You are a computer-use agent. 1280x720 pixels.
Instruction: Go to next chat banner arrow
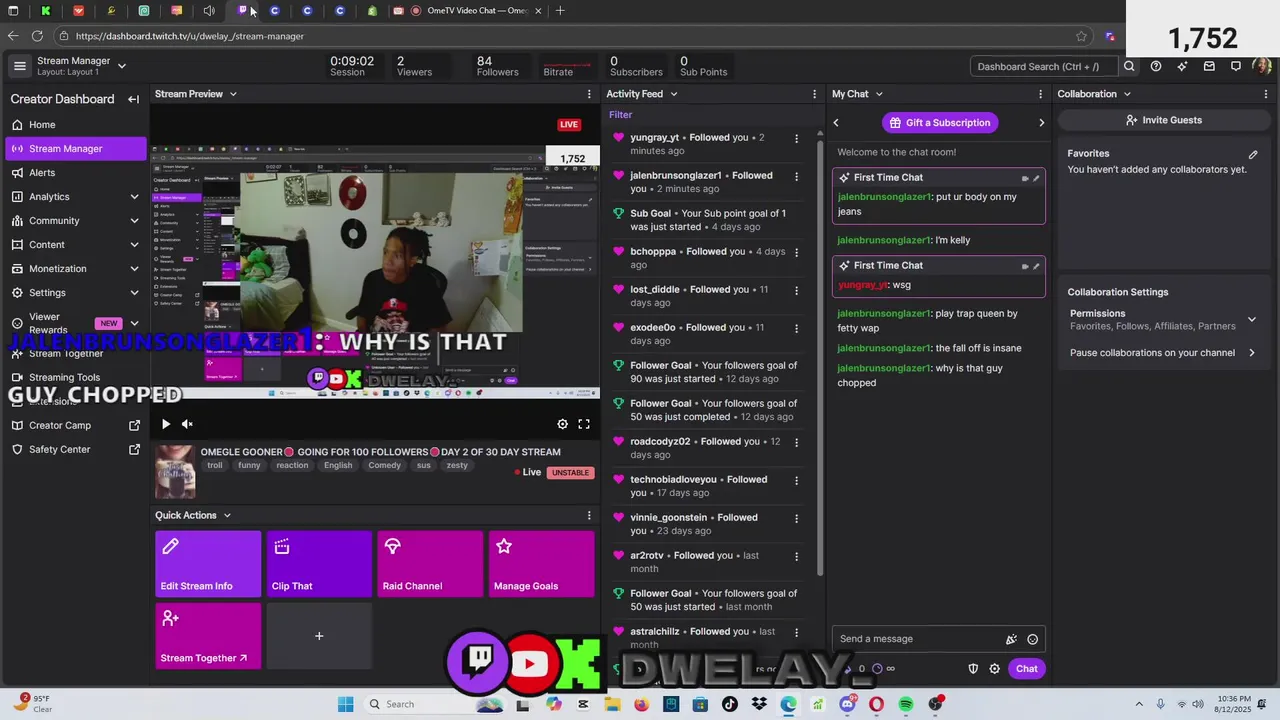(x=1041, y=123)
